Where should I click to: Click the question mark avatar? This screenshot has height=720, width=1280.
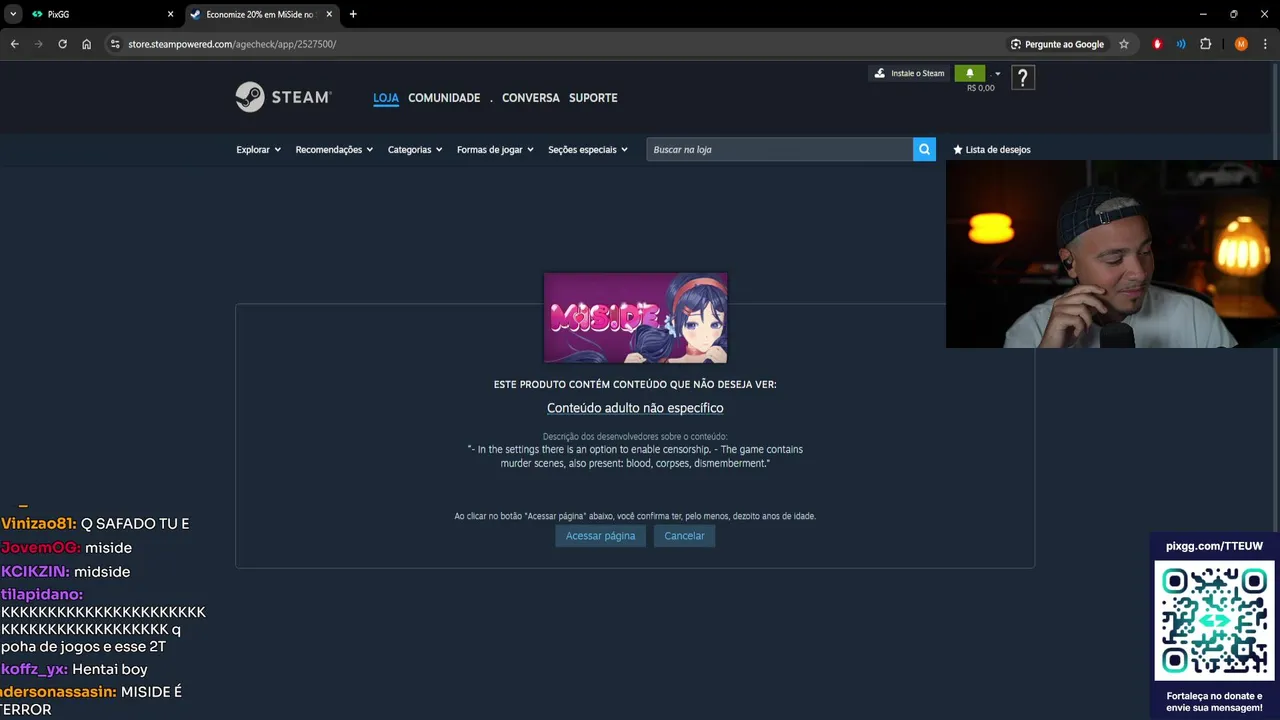(x=1022, y=77)
